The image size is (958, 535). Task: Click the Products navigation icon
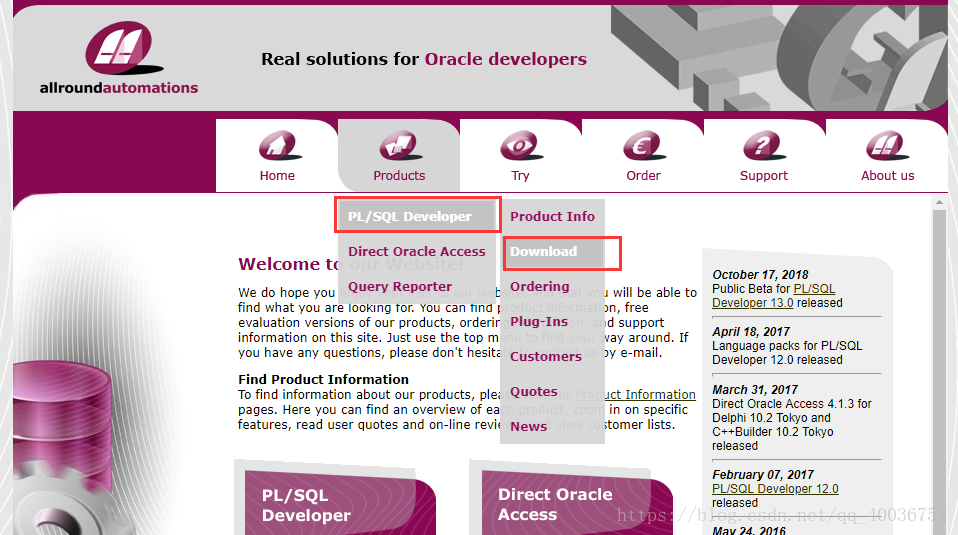[x=400, y=145]
